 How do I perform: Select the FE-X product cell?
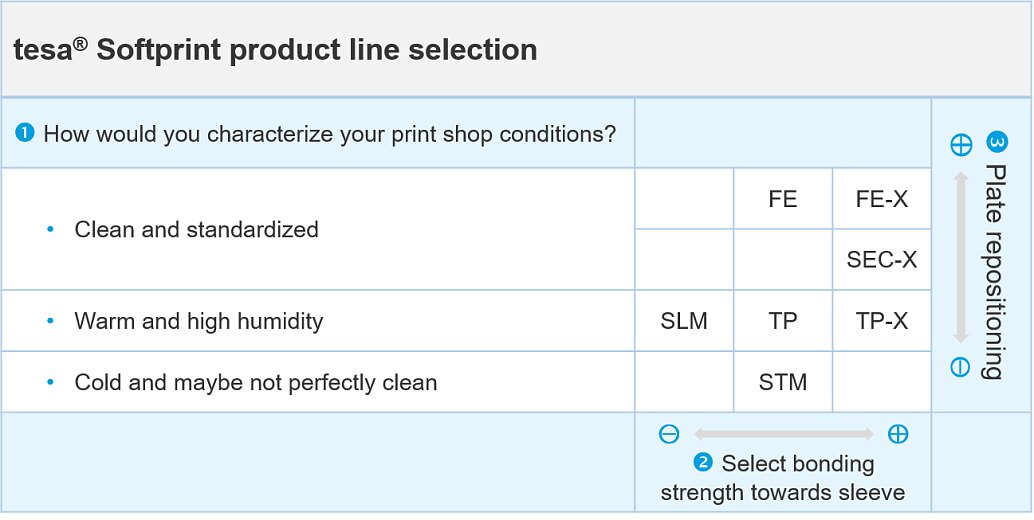[882, 198]
